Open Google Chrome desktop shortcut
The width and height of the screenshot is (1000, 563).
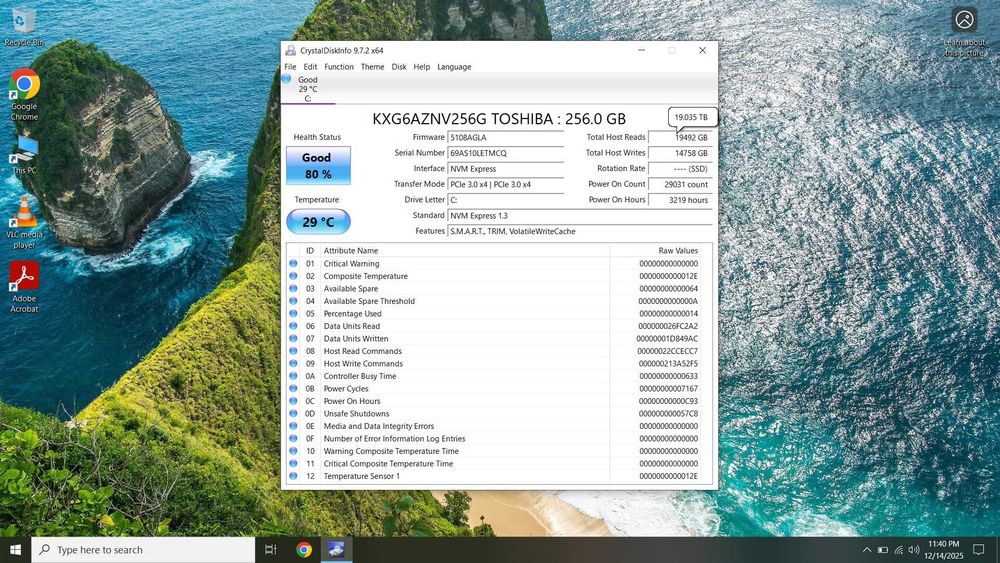click(x=24, y=94)
